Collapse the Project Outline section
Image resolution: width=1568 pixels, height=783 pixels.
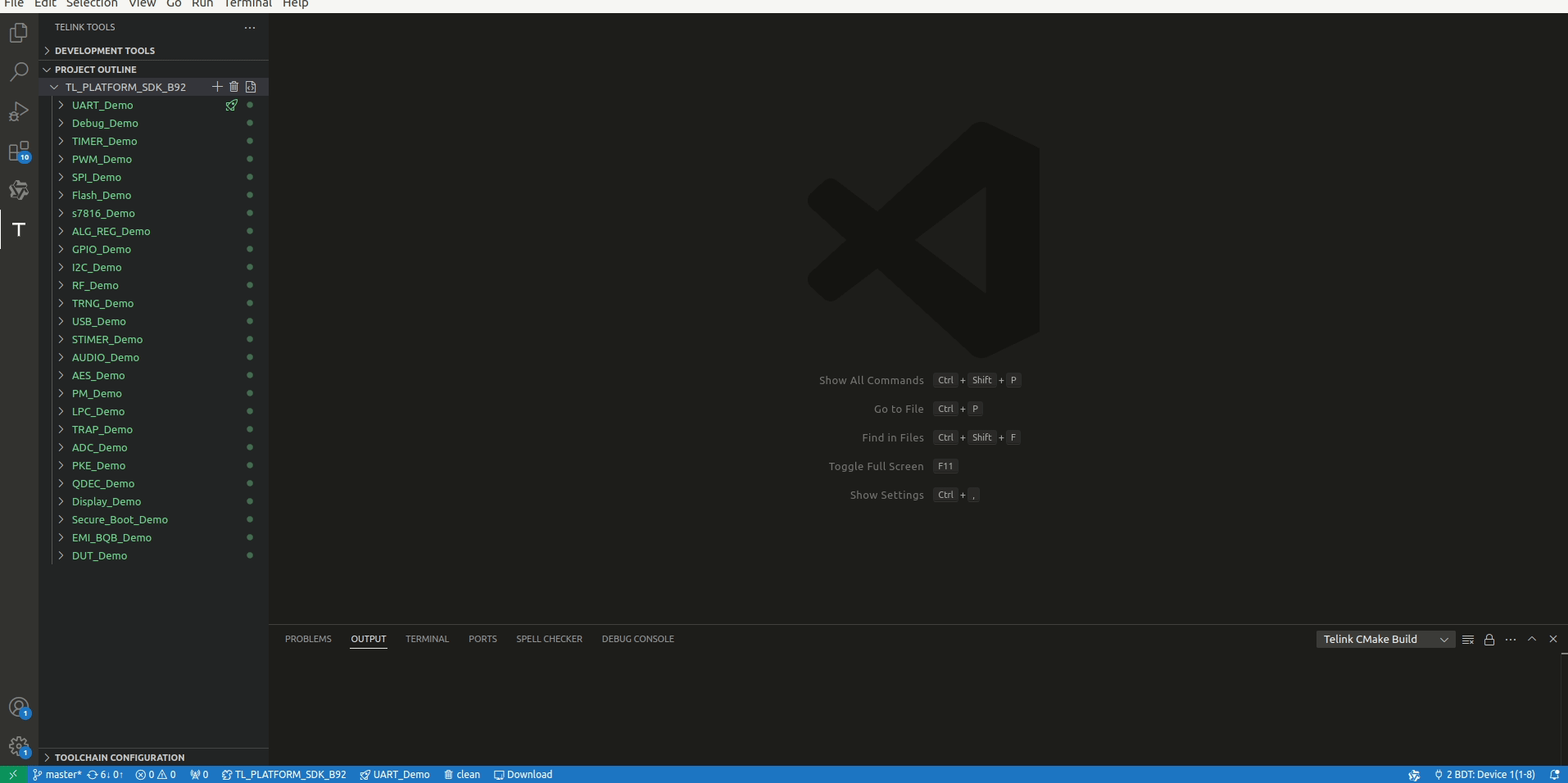tap(154, 70)
